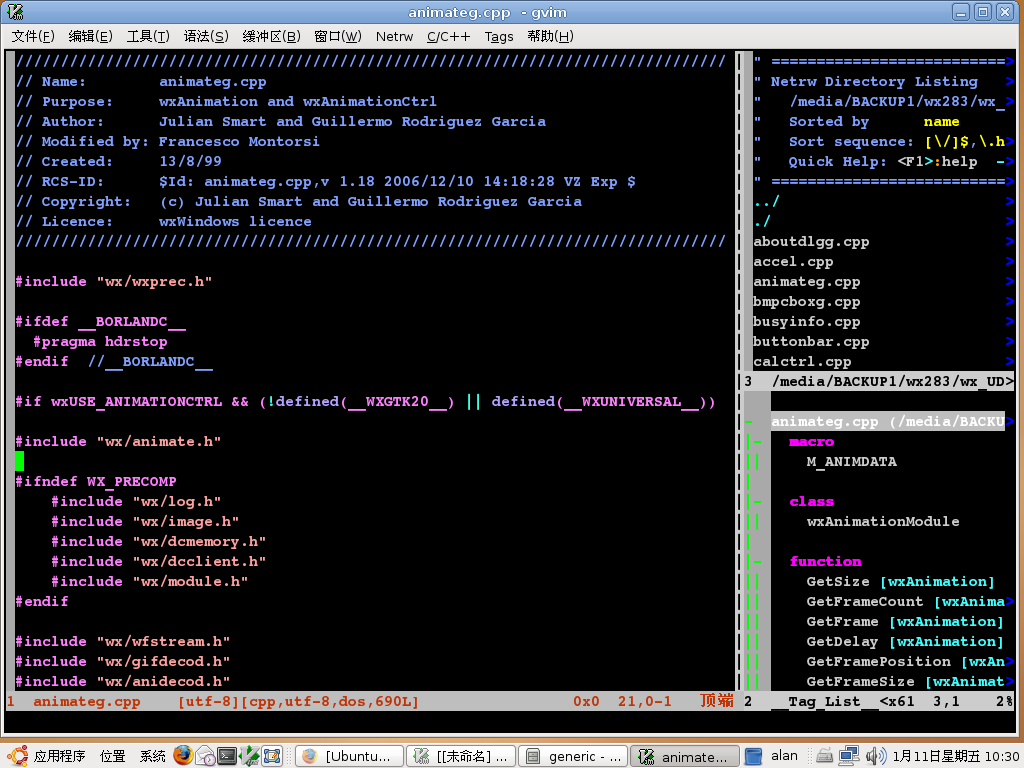The image size is (1024, 768).
Task: Open the 位置 panel menu
Action: [x=112, y=756]
